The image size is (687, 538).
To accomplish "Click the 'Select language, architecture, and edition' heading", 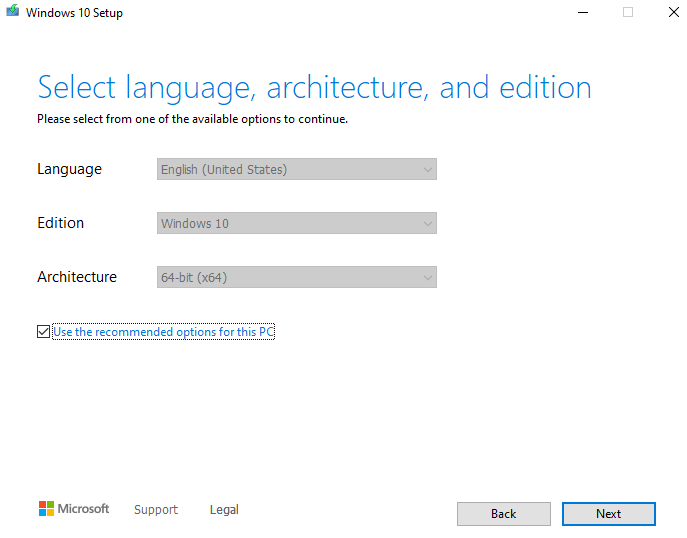I will click(314, 88).
